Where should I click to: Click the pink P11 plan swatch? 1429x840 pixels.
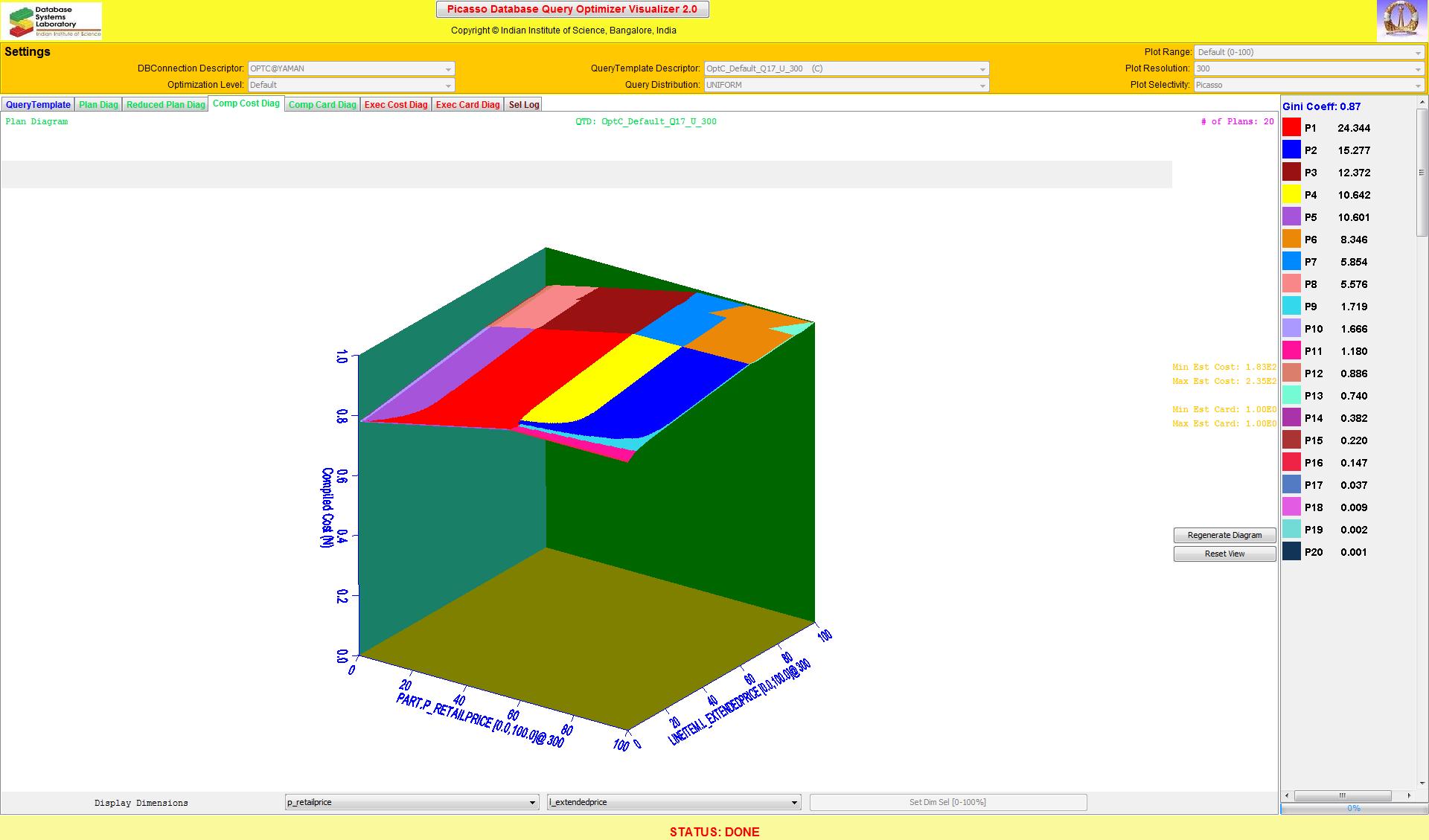pos(1291,351)
